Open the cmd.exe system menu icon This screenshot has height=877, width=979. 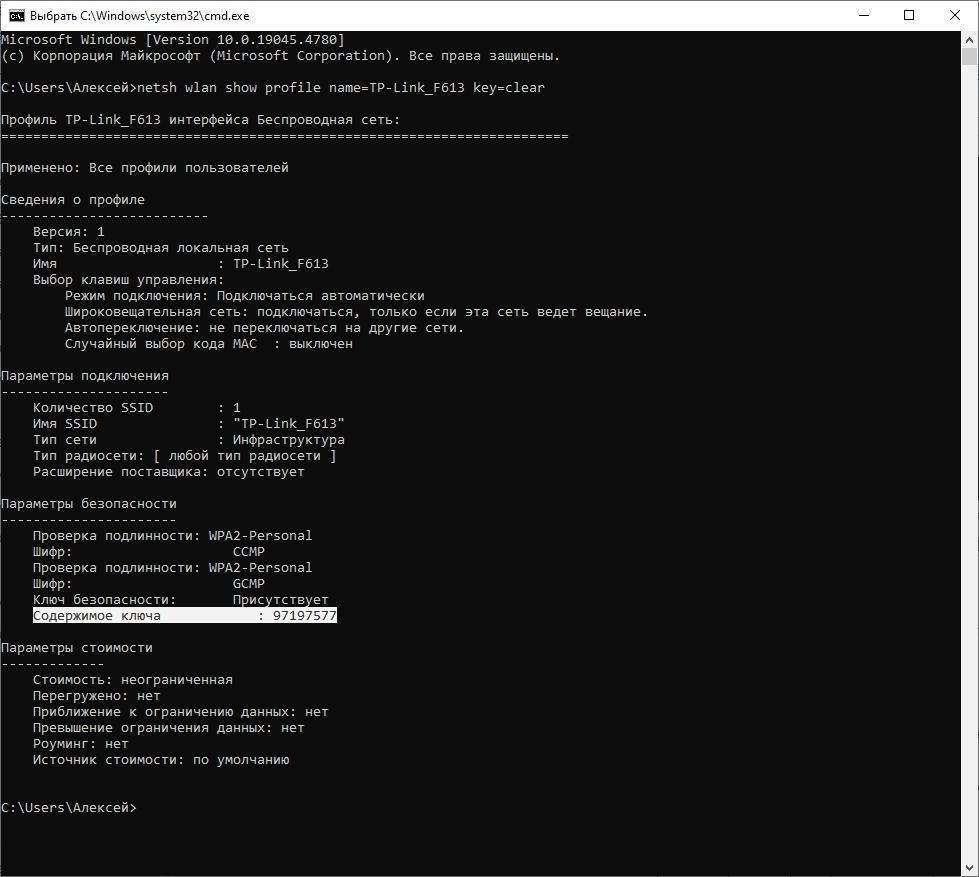click(17, 16)
